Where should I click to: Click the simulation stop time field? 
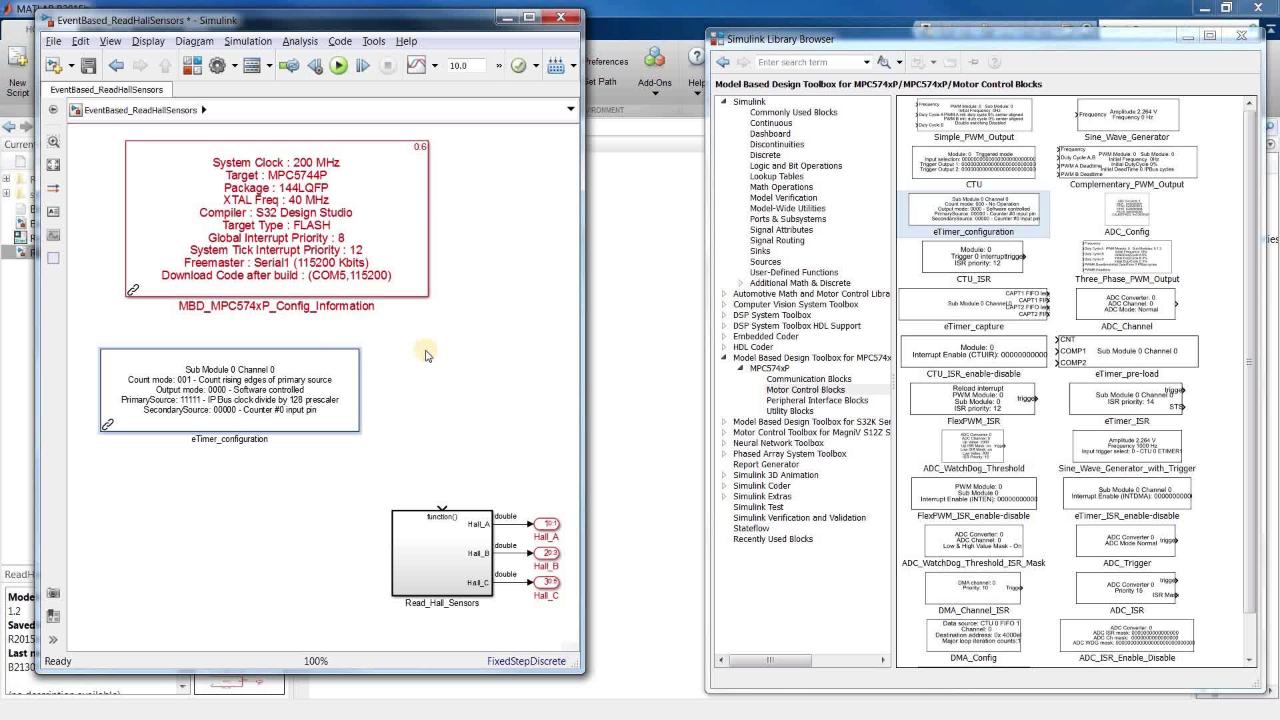(x=464, y=66)
